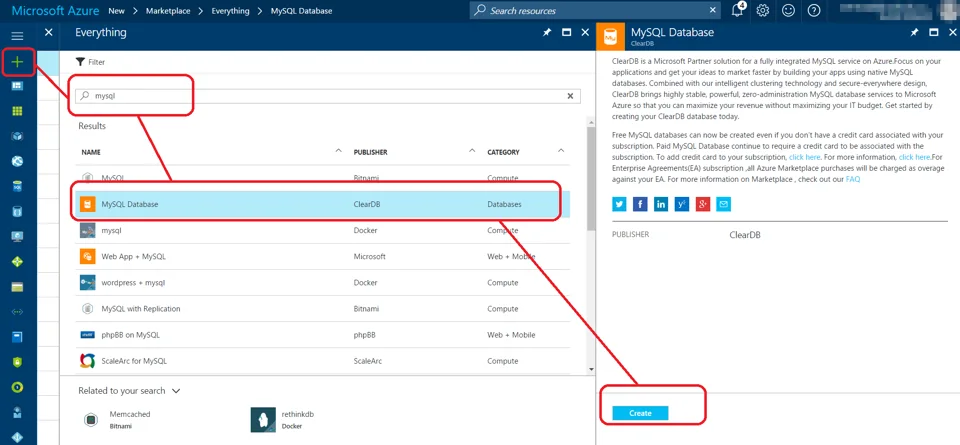
Task: Maximize the Everything blade
Action: click(566, 32)
